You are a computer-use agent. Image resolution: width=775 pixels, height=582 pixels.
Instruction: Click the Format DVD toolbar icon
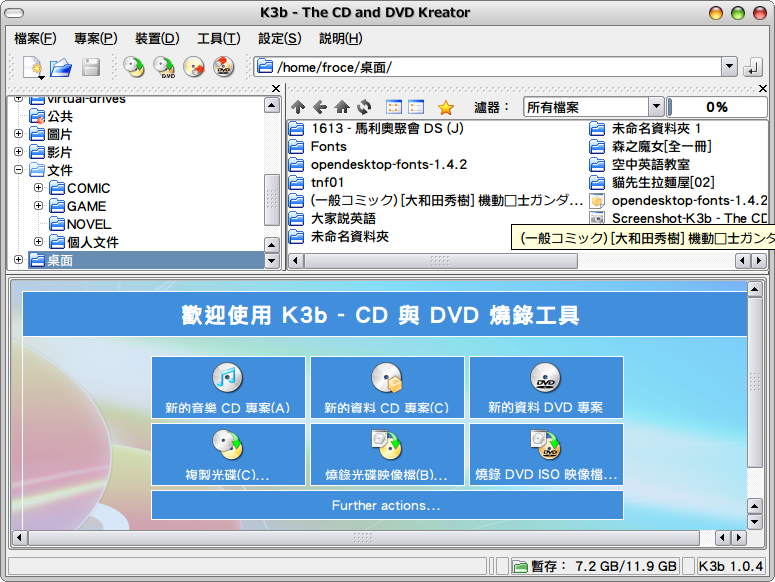click(x=223, y=67)
